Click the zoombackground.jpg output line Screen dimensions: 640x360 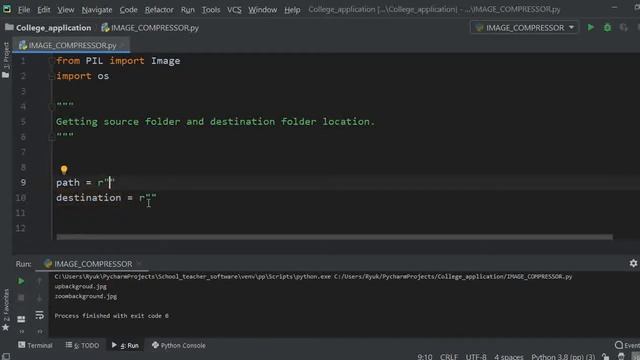click(x=86, y=296)
